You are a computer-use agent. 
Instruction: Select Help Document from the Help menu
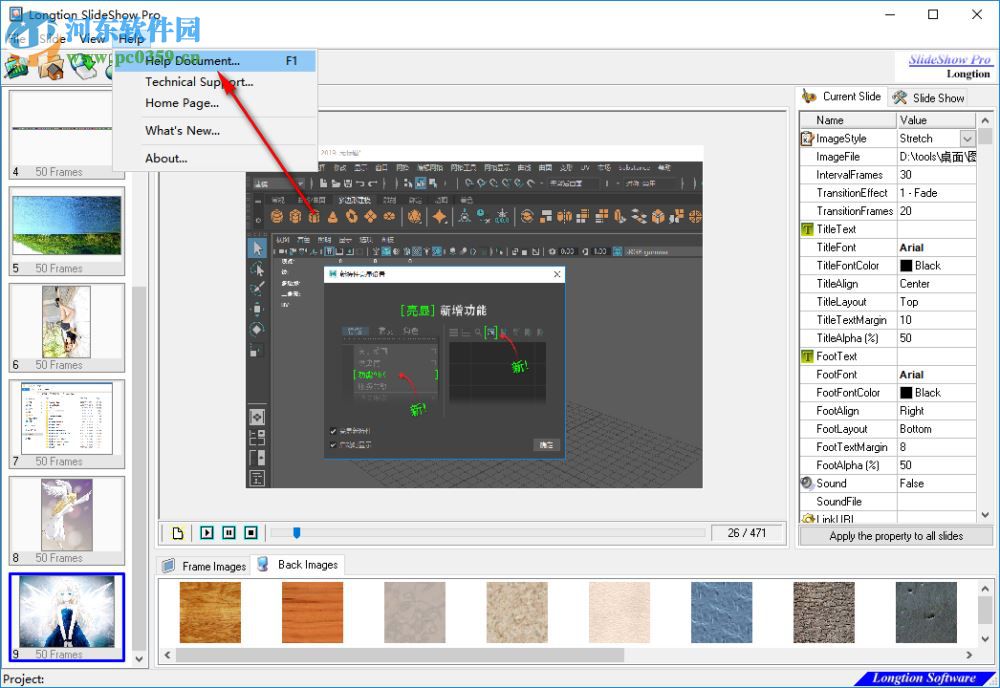pyautogui.click(x=190, y=60)
